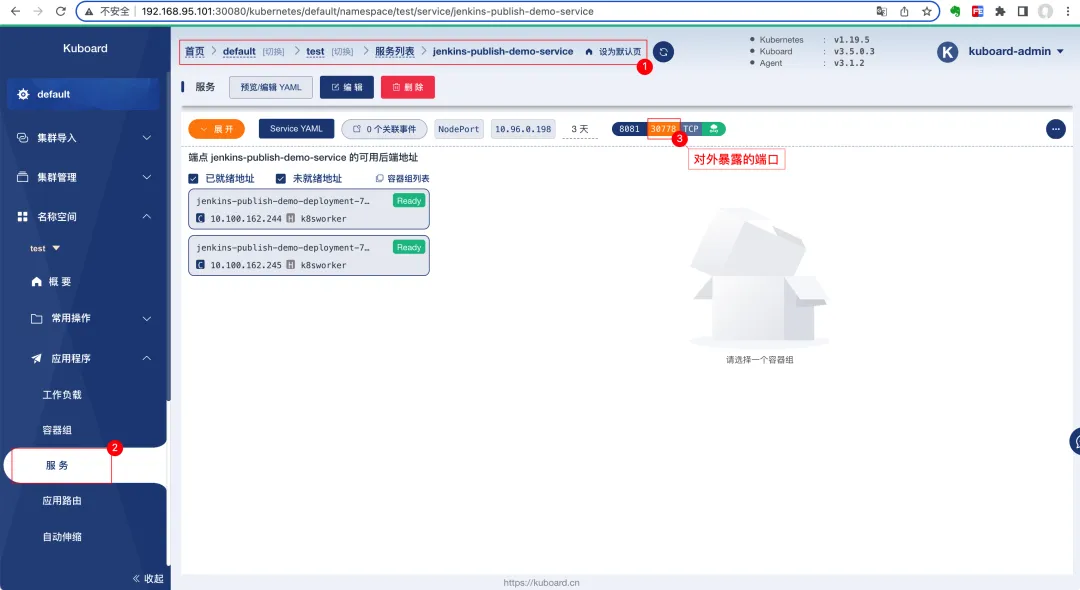Click the cluster IP 10.96.0.198

click(523, 129)
